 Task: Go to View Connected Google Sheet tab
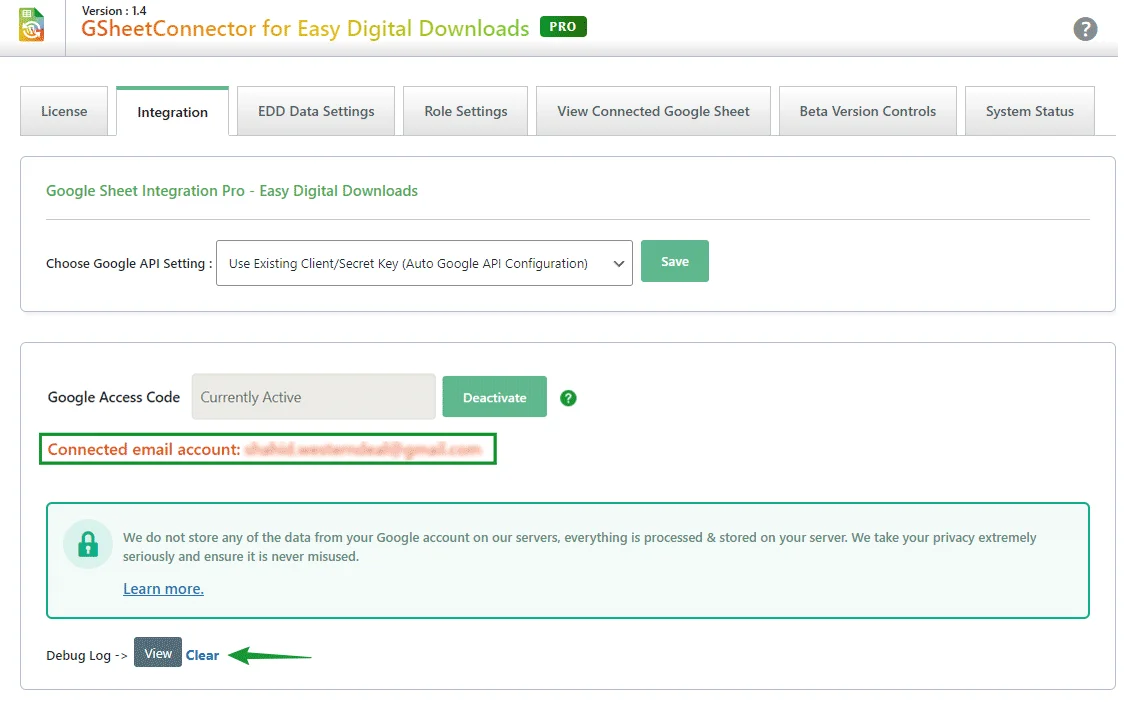pos(653,111)
